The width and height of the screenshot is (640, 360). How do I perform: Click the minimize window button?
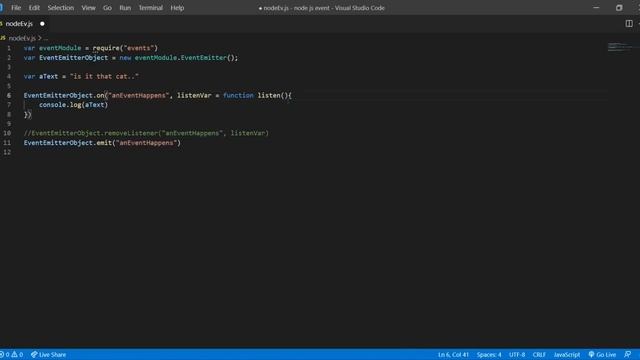596,8
